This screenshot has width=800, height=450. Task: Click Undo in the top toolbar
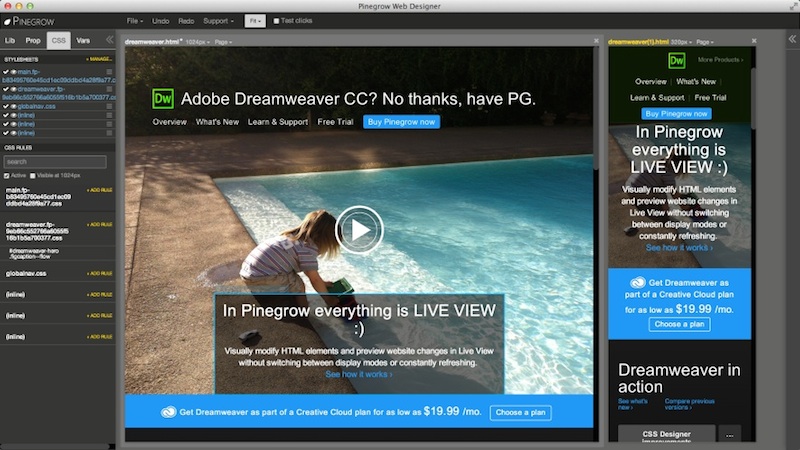(160, 21)
